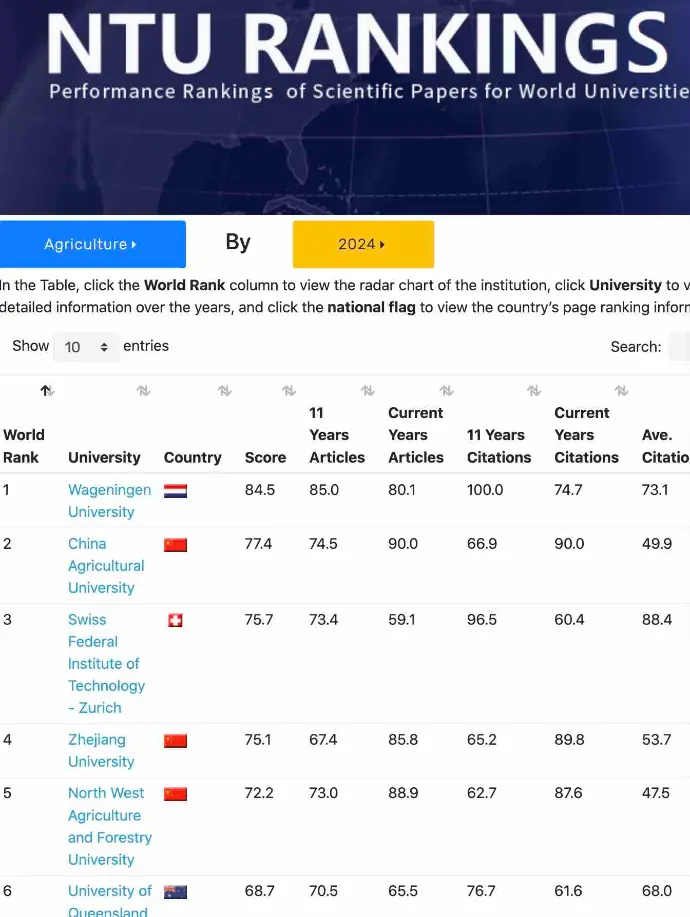690x917 pixels.
Task: Click the NTU RANKINGS header title
Action: [357, 44]
